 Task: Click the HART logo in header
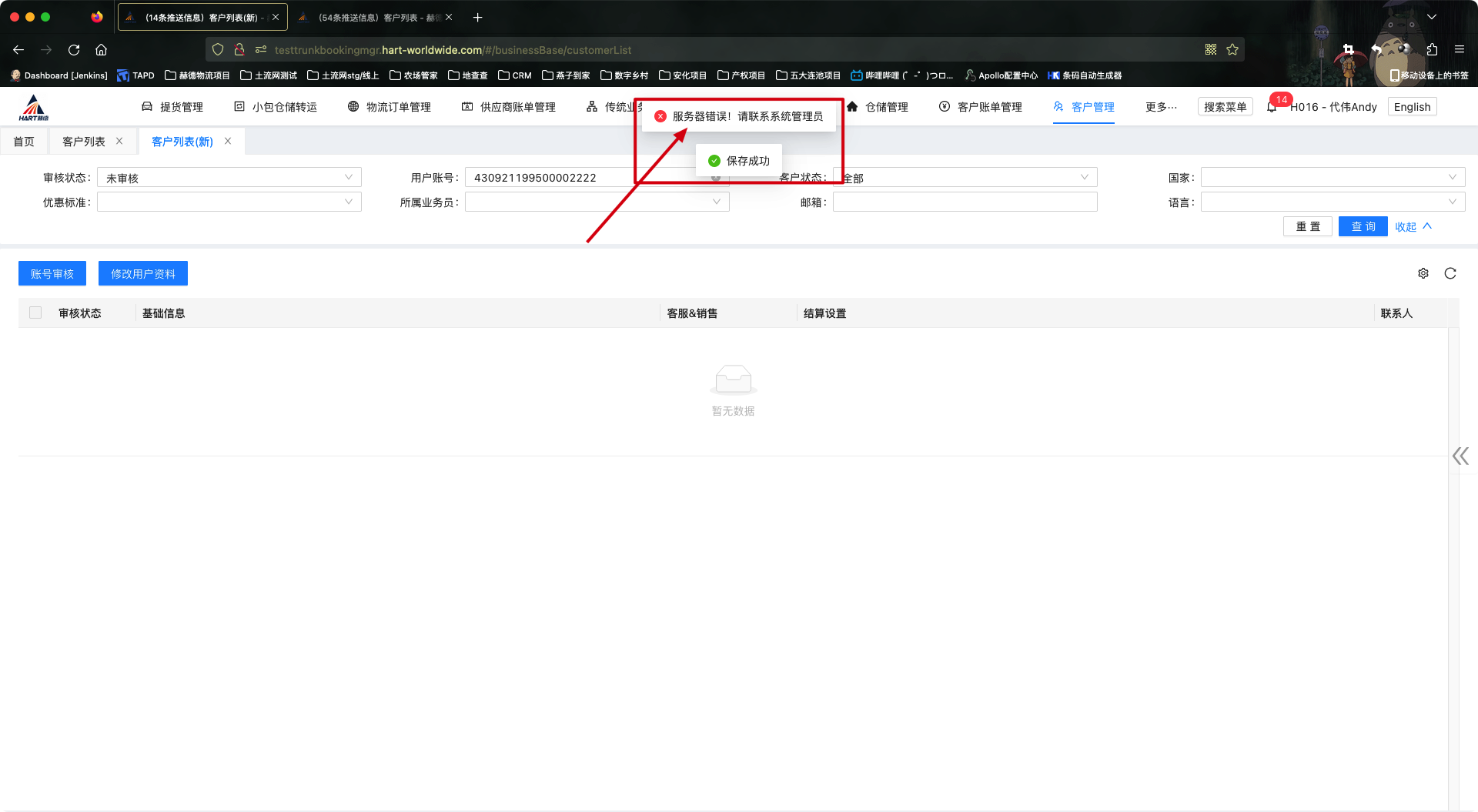(34, 108)
